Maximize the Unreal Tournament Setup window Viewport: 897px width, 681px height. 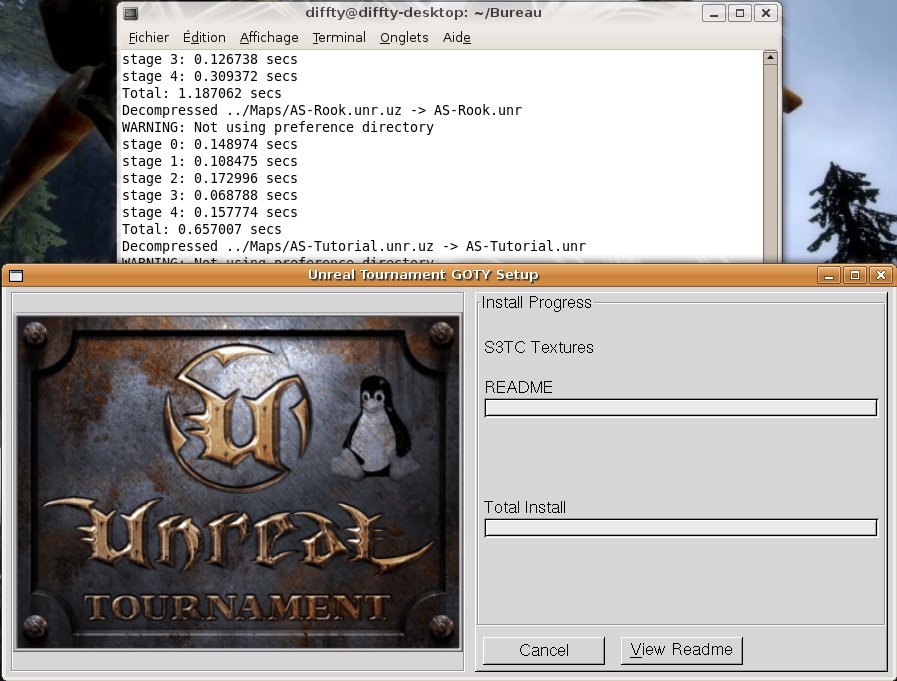[x=854, y=275]
